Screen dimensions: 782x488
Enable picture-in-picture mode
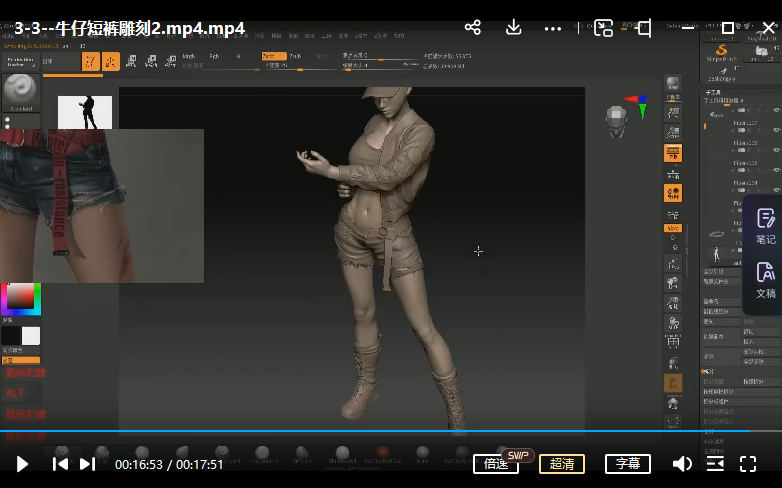pyautogui.click(x=603, y=28)
